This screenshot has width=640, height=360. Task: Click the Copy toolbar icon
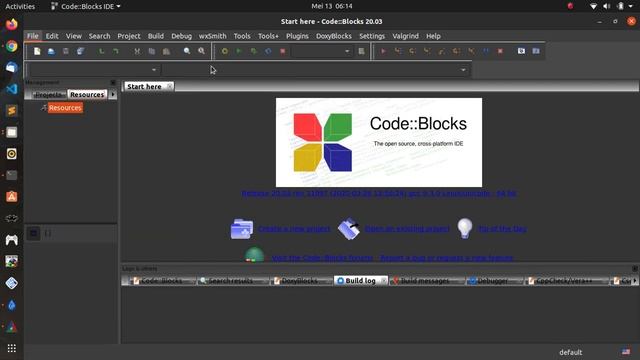click(x=152, y=51)
